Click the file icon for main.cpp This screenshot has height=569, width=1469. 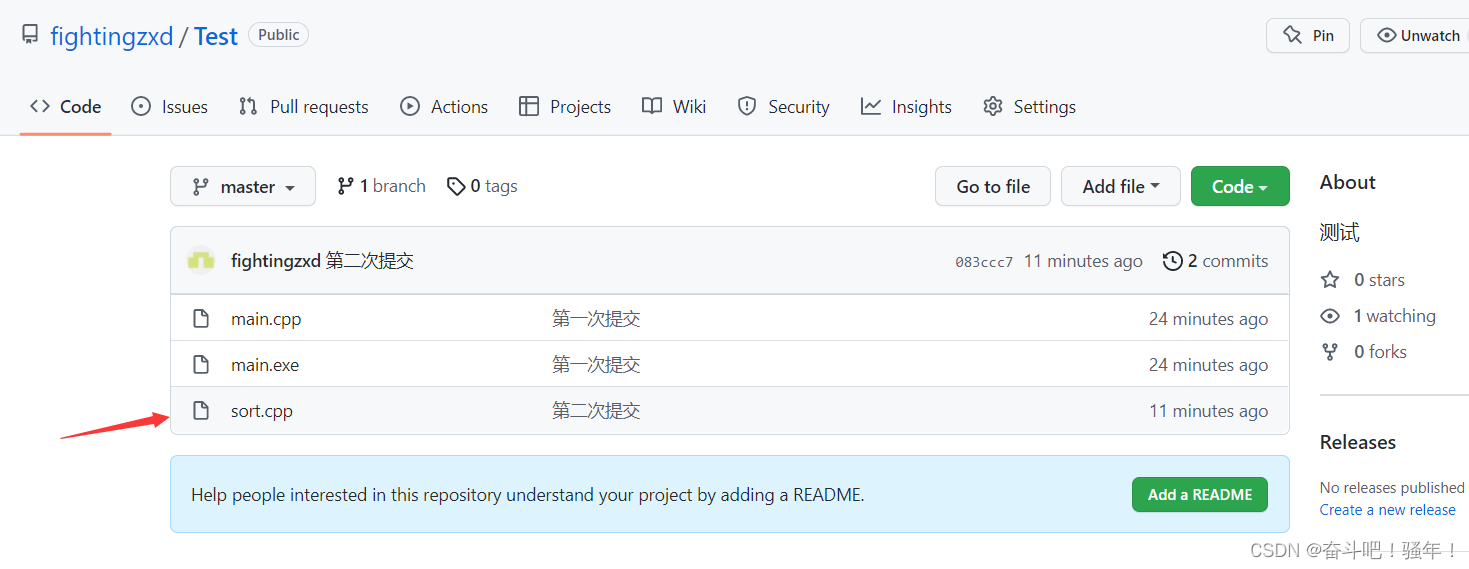(201, 319)
